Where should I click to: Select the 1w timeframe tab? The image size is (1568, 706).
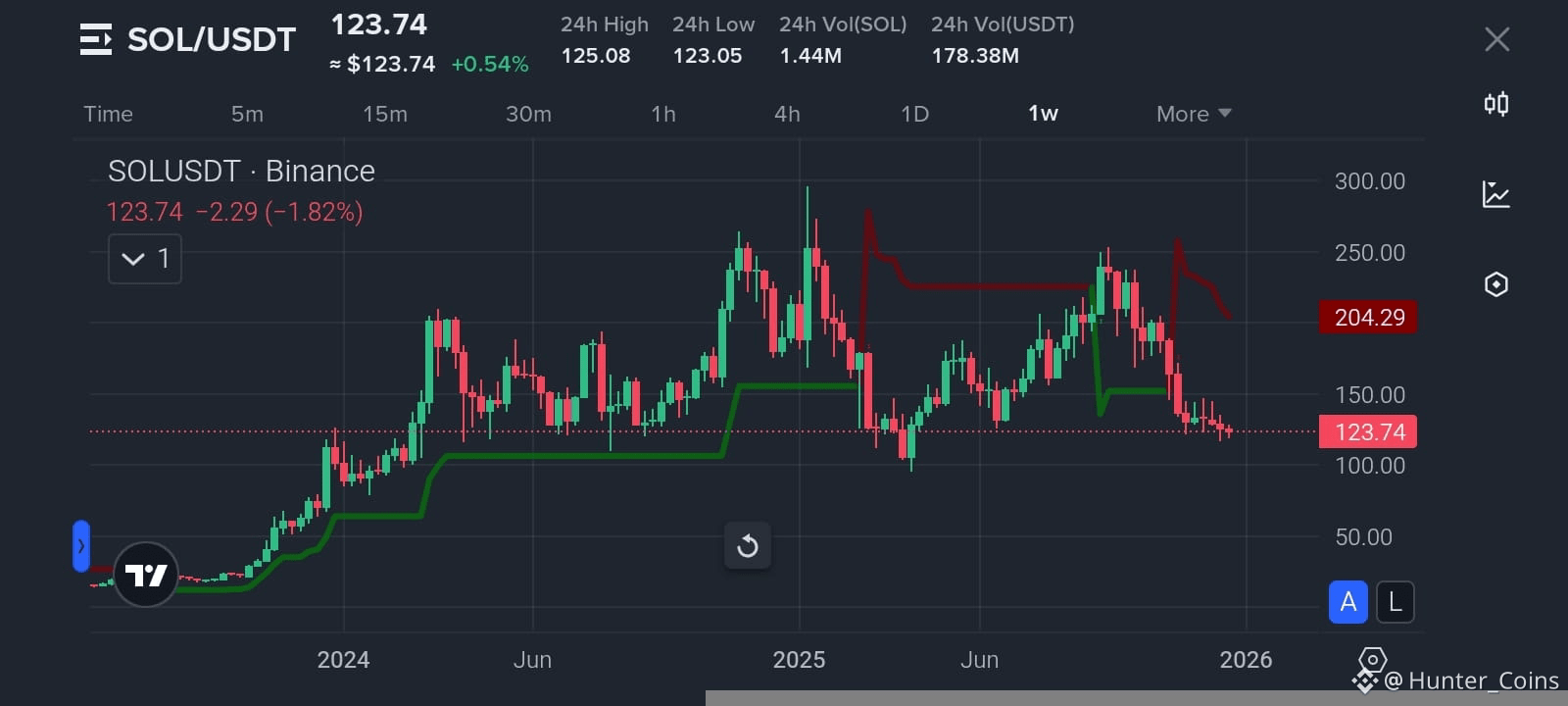click(1043, 114)
